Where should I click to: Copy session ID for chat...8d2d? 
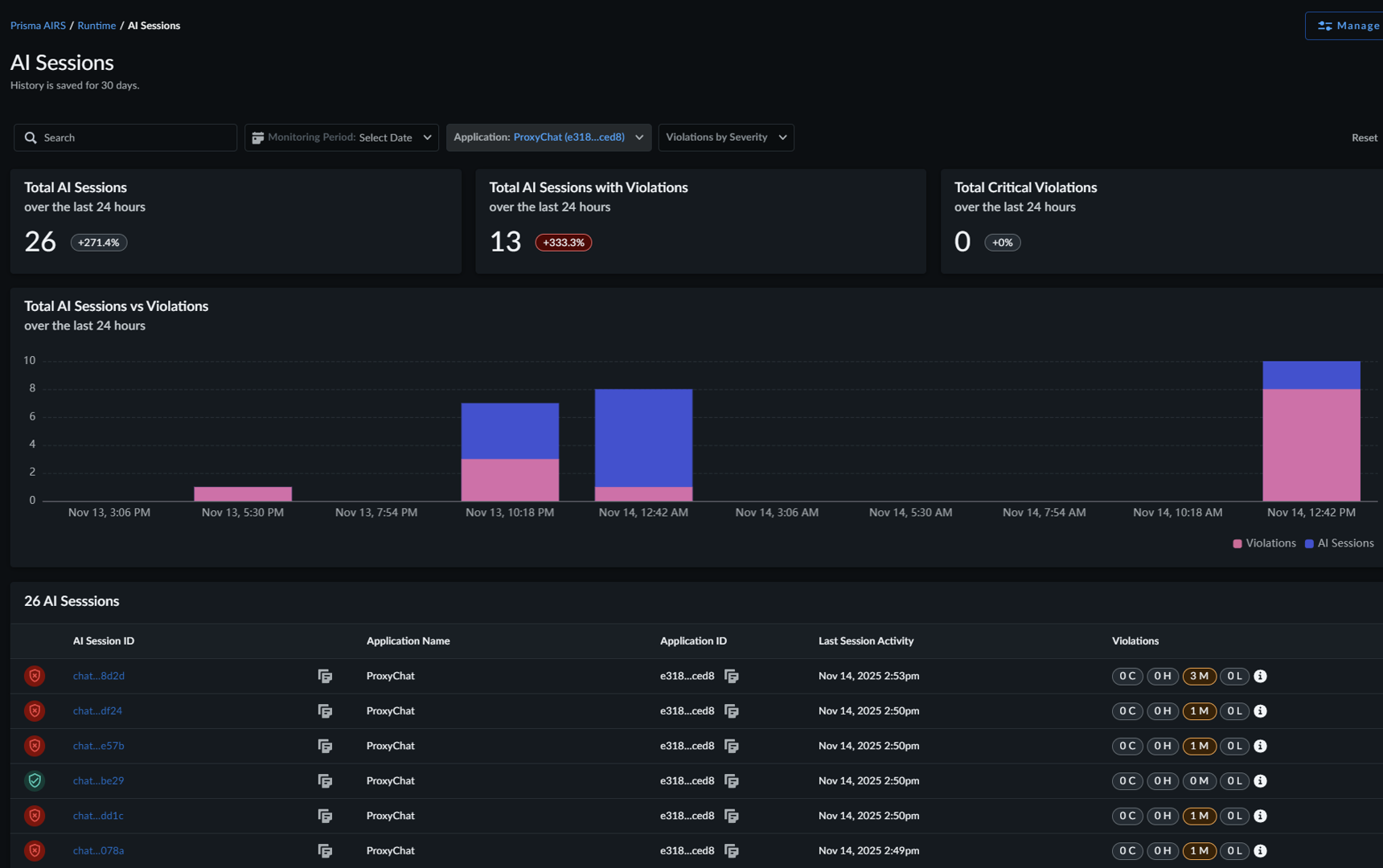coord(325,676)
